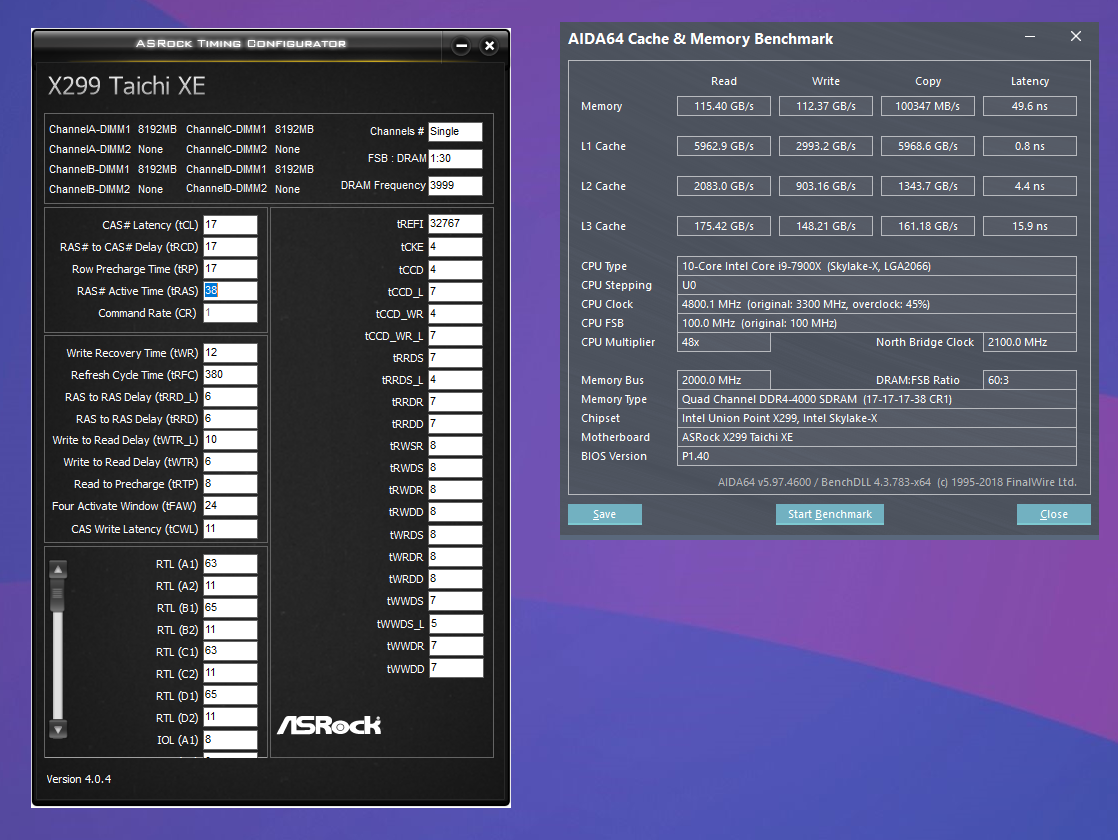Click the FSB : DRAM ratio field

(456, 158)
